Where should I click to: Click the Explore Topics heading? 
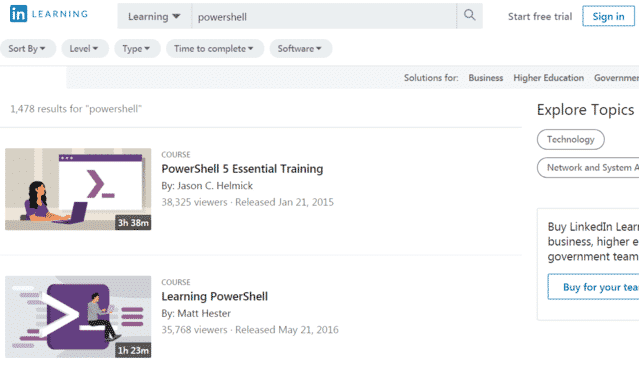coord(585,110)
